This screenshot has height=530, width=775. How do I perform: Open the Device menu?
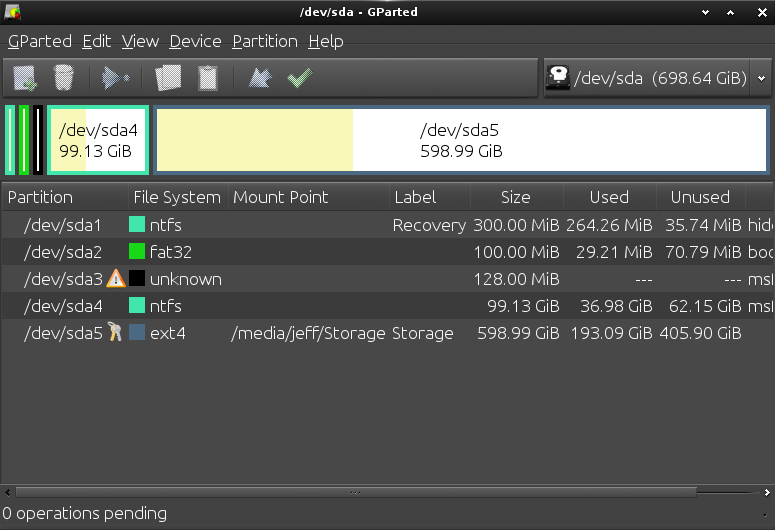tap(195, 42)
